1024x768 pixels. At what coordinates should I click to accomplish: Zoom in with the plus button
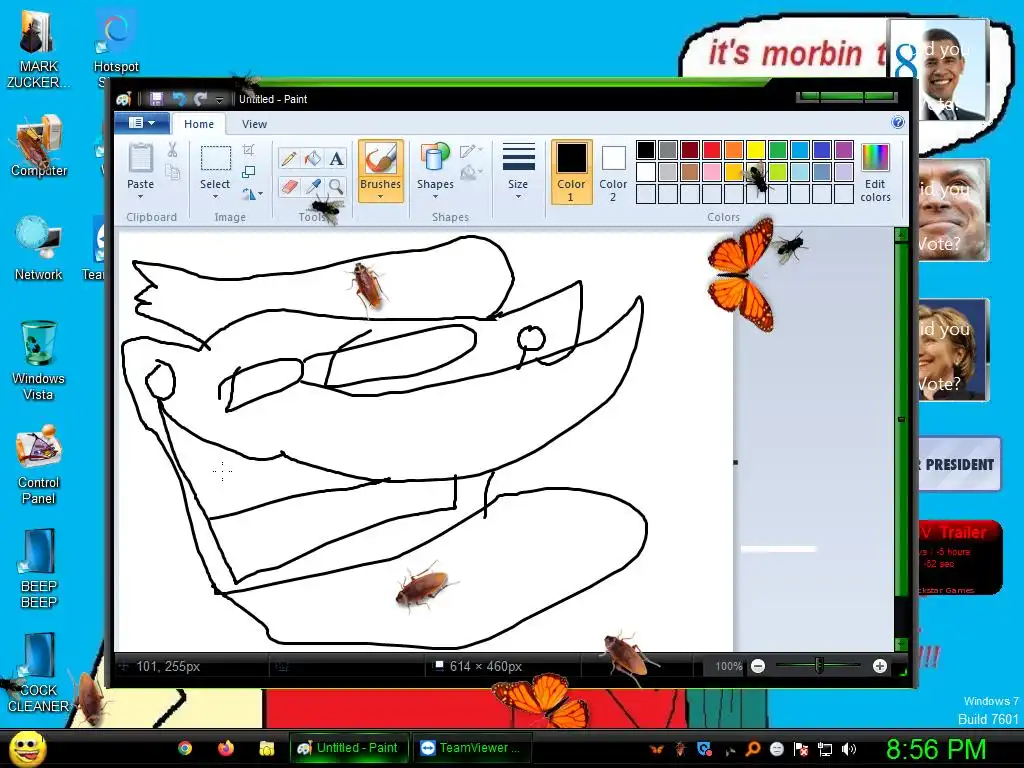click(x=880, y=666)
